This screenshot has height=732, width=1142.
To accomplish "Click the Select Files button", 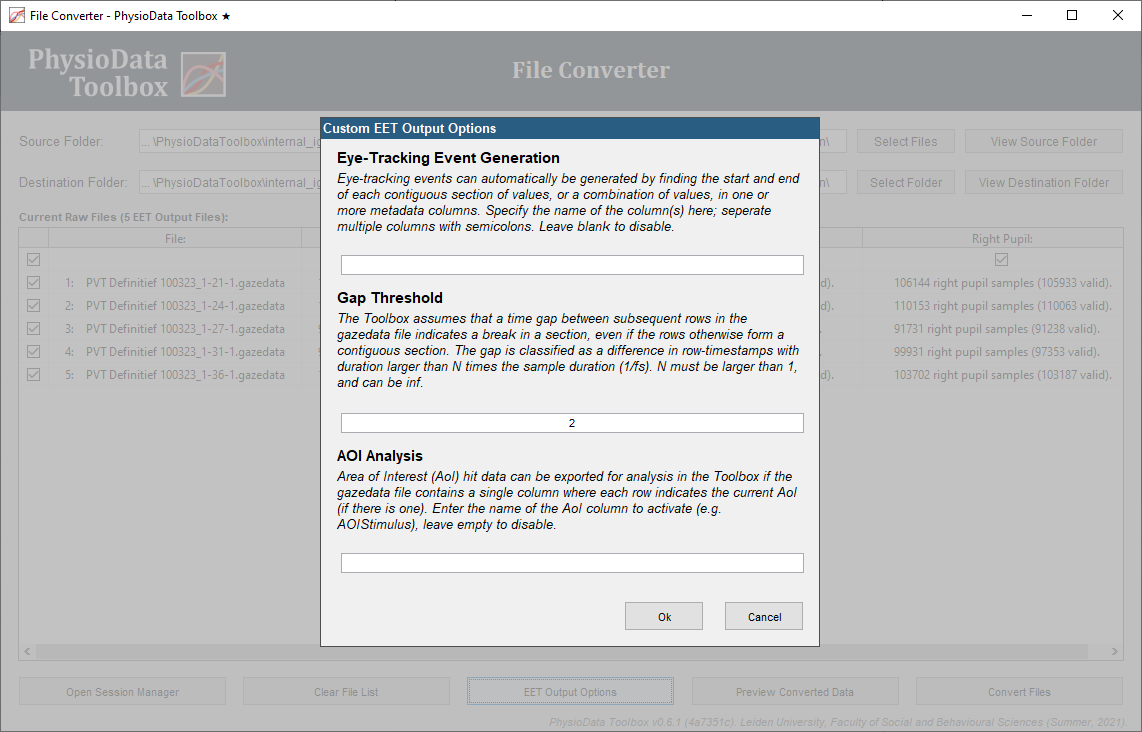I will (x=905, y=141).
